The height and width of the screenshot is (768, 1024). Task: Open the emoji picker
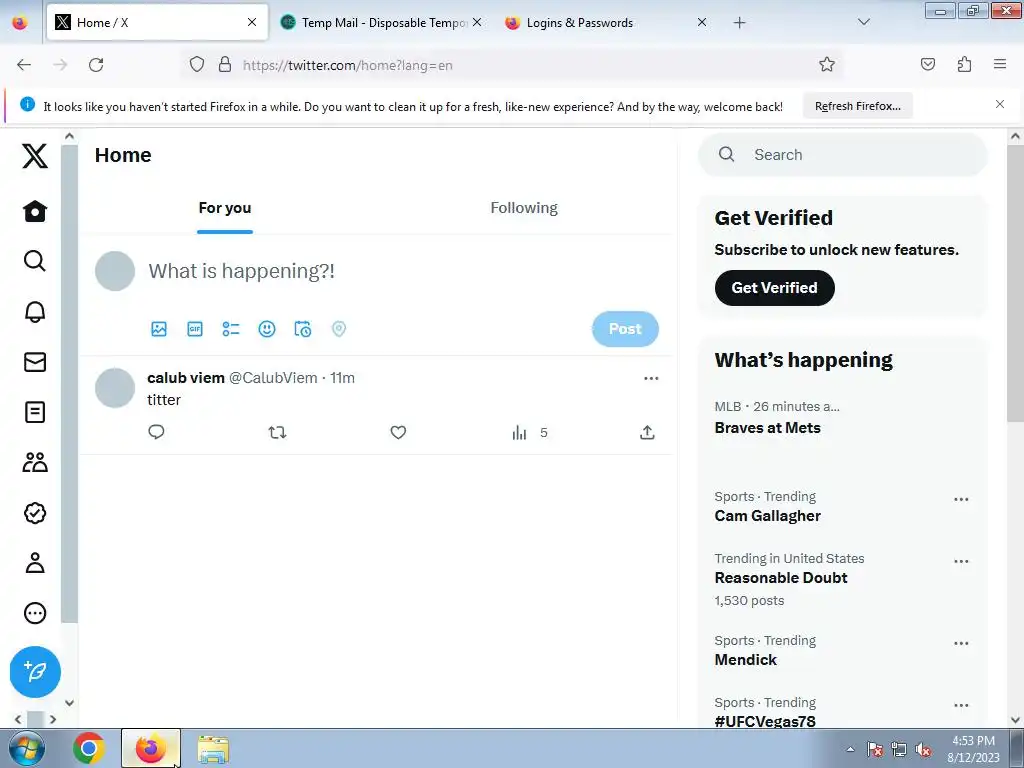tap(266, 328)
